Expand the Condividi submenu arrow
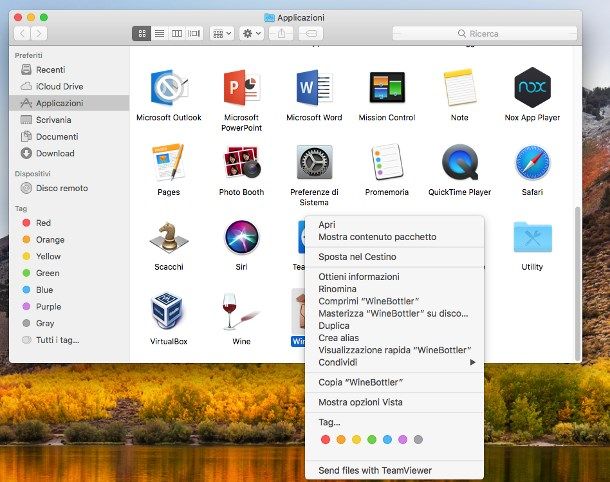Image resolution: width=610 pixels, height=482 pixels. pos(472,362)
